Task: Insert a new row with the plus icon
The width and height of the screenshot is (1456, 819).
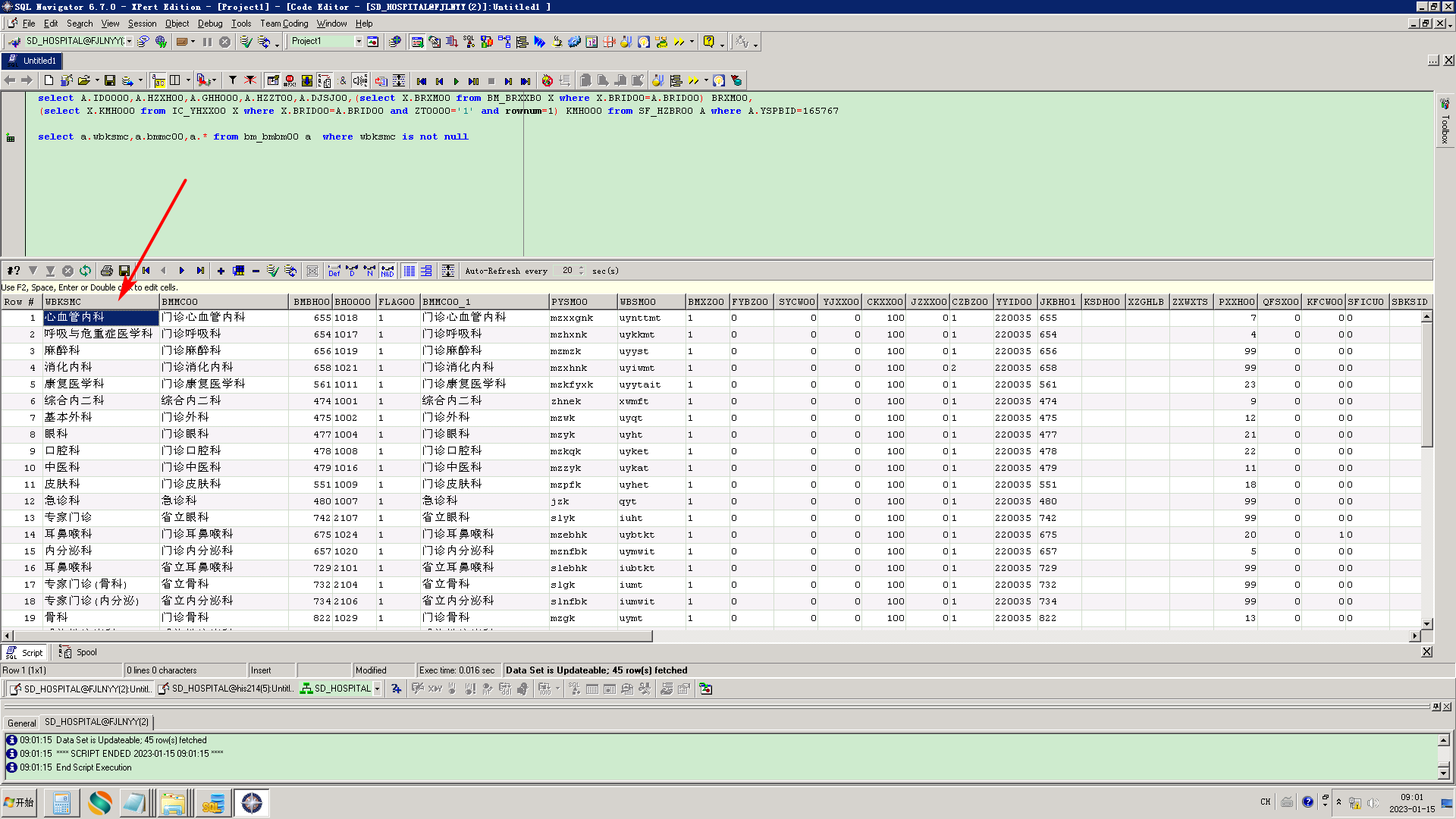Action: pyautogui.click(x=221, y=271)
